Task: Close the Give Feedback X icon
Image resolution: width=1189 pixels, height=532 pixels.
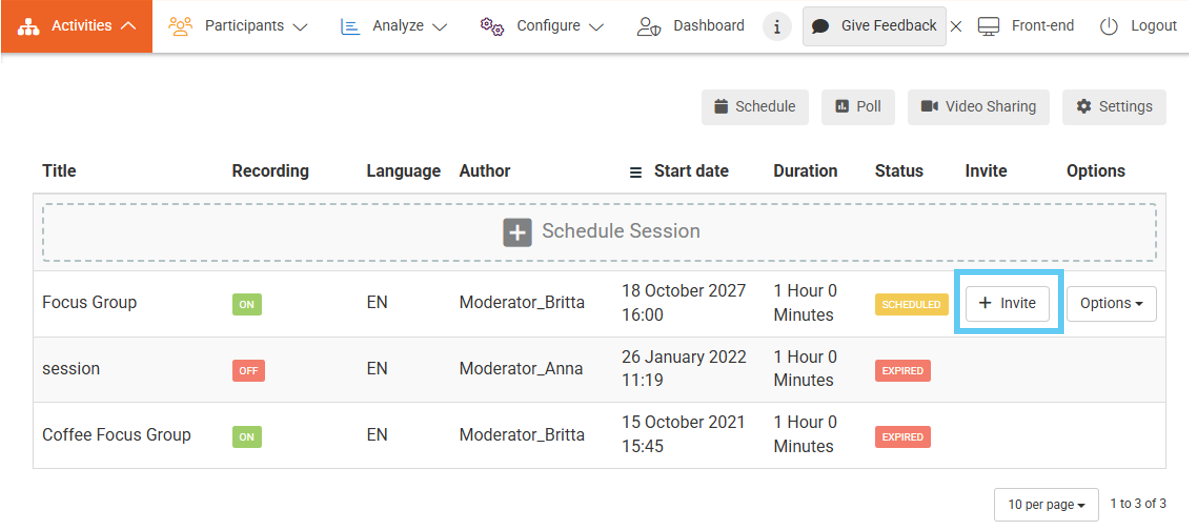Action: pos(956,26)
